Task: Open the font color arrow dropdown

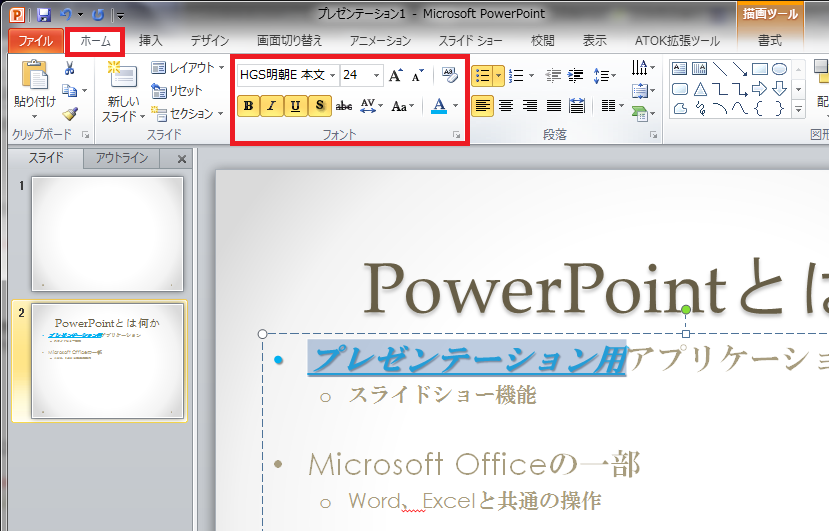Action: click(x=455, y=106)
